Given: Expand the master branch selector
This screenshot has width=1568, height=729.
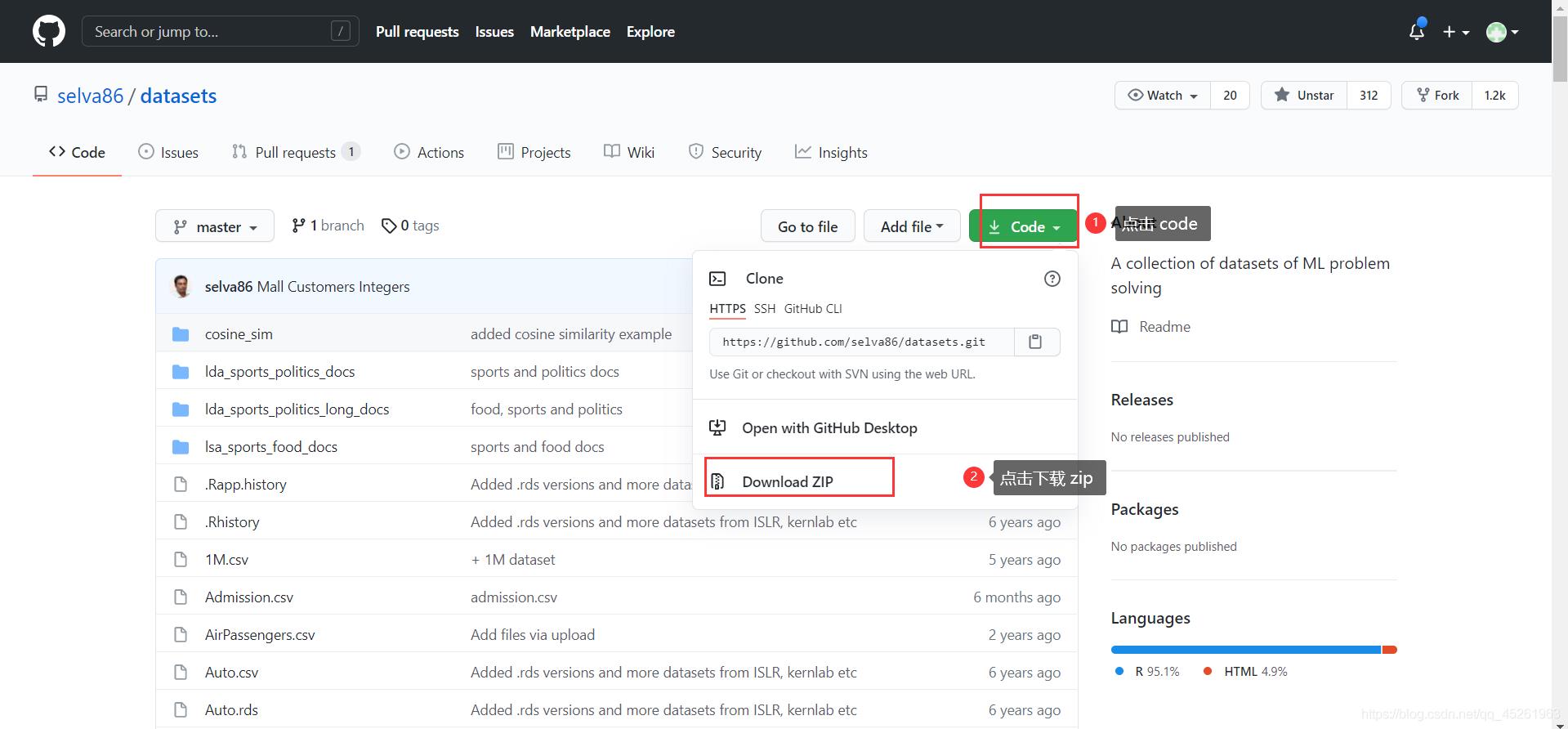Looking at the screenshot, I should (x=216, y=226).
